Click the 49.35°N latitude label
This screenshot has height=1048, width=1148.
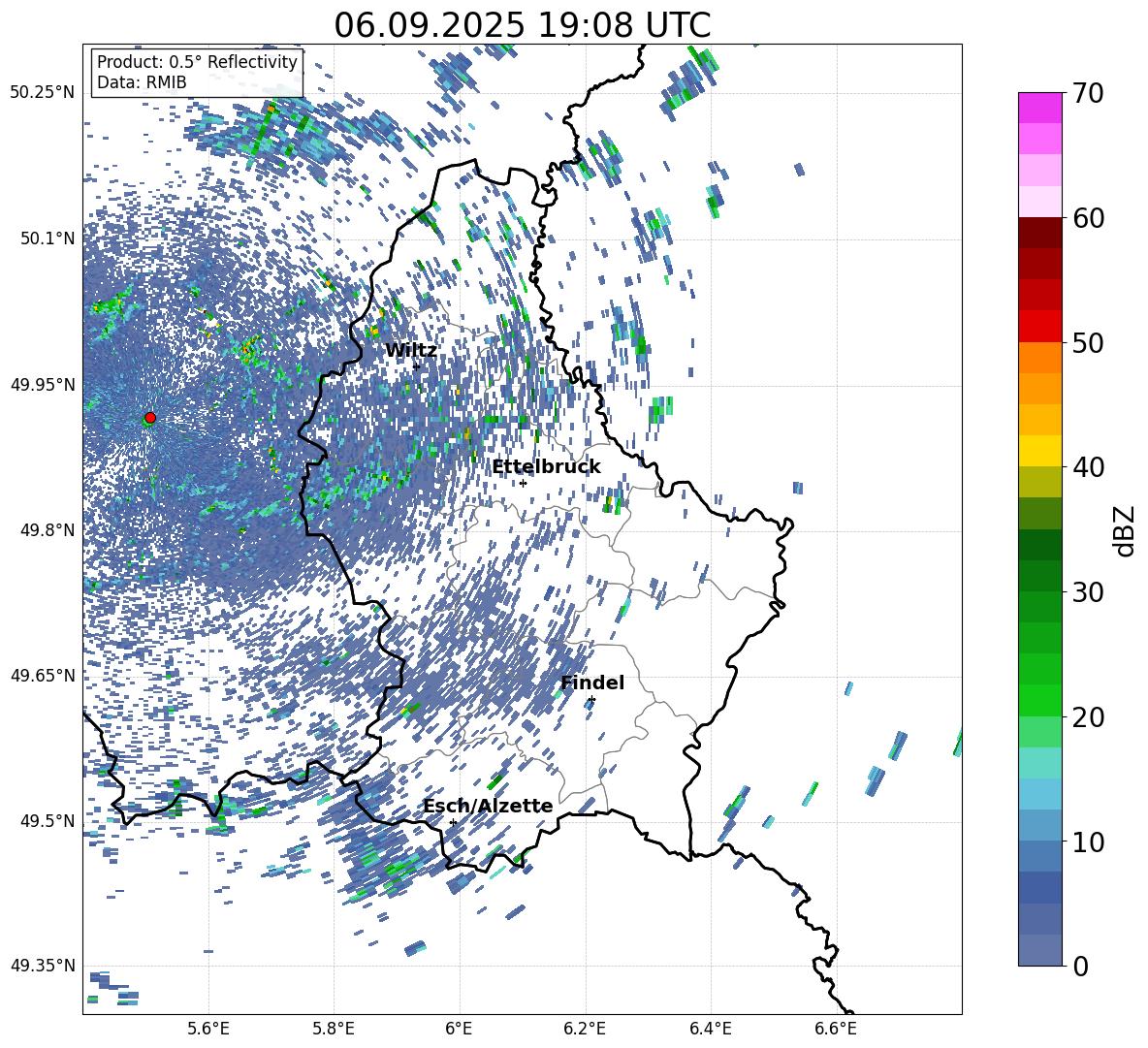pos(43,966)
